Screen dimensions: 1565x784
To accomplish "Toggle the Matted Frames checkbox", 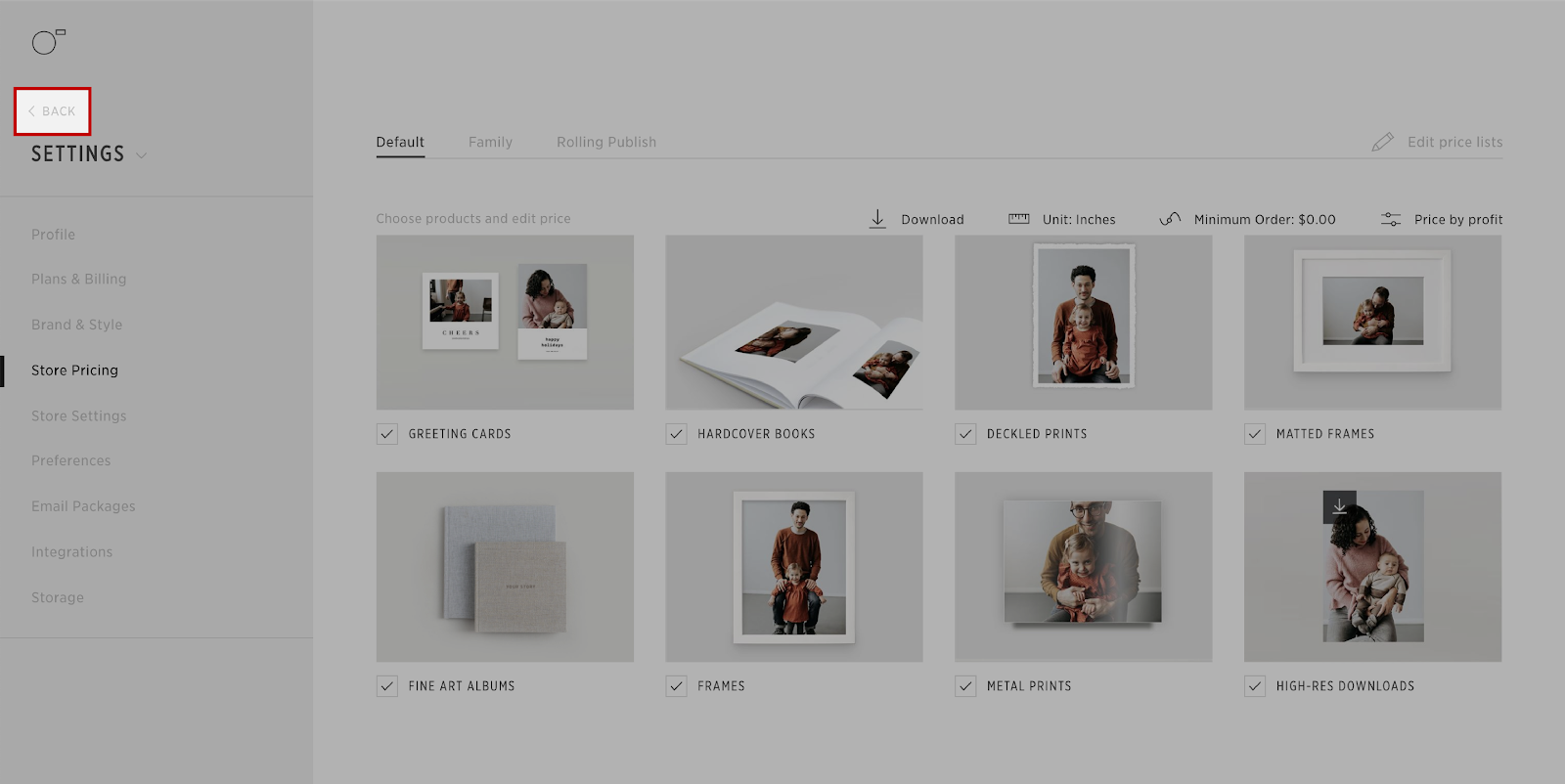I will tap(1255, 434).
